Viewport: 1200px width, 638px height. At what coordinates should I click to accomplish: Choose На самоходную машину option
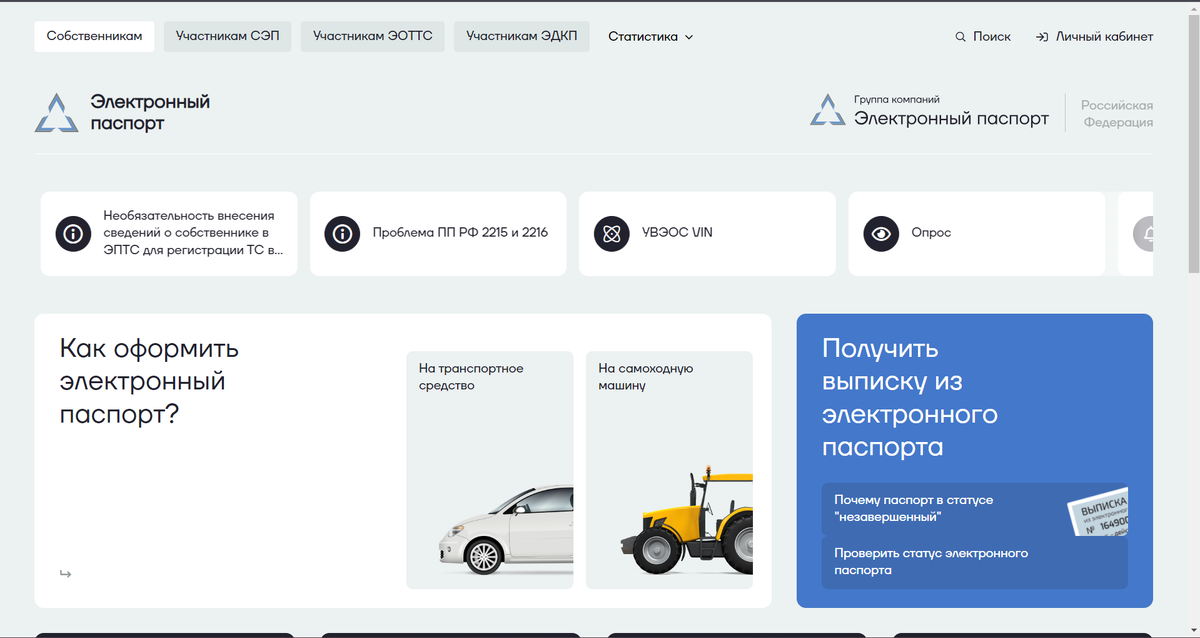click(669, 470)
